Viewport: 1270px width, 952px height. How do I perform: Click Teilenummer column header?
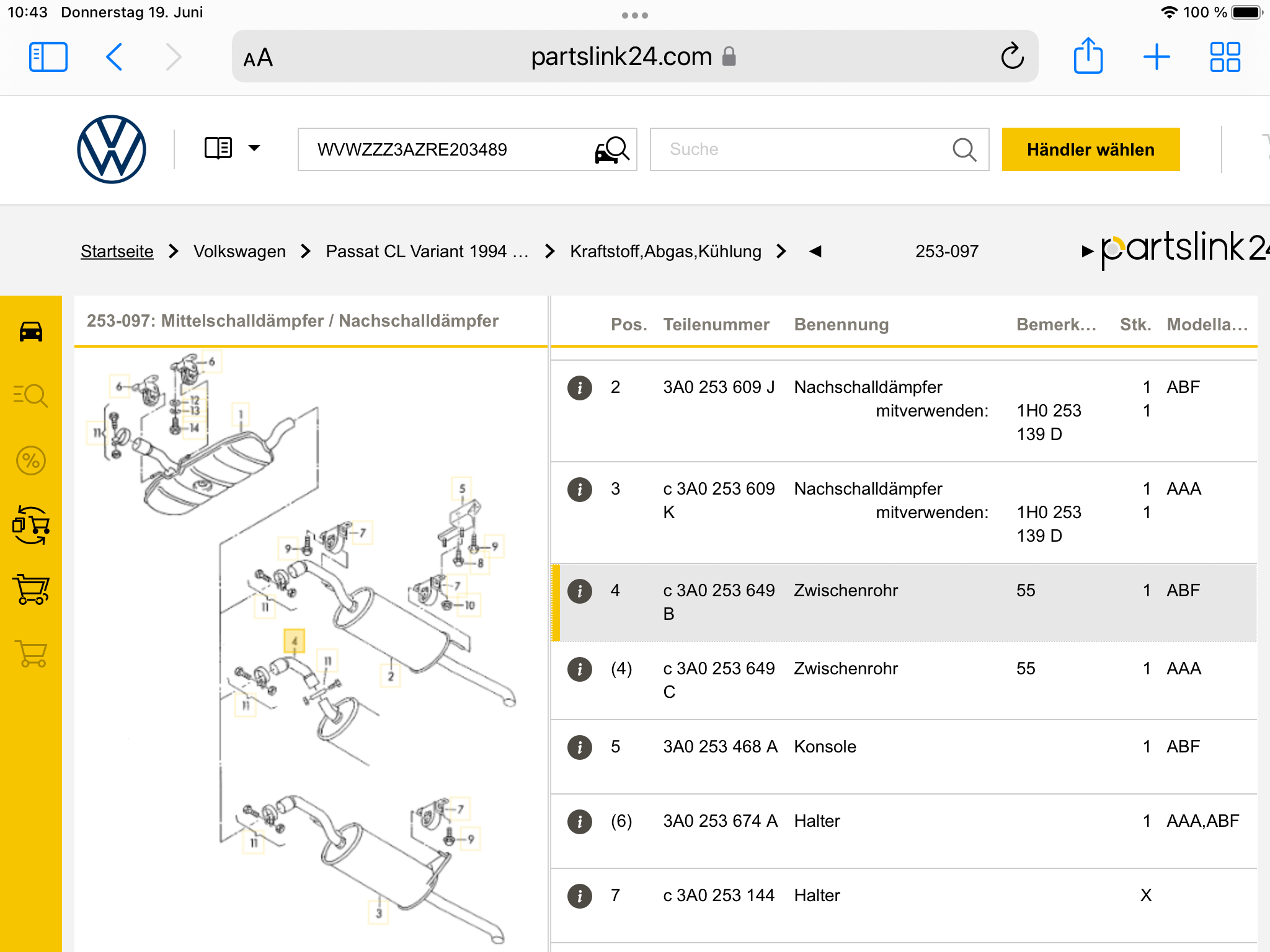click(716, 325)
